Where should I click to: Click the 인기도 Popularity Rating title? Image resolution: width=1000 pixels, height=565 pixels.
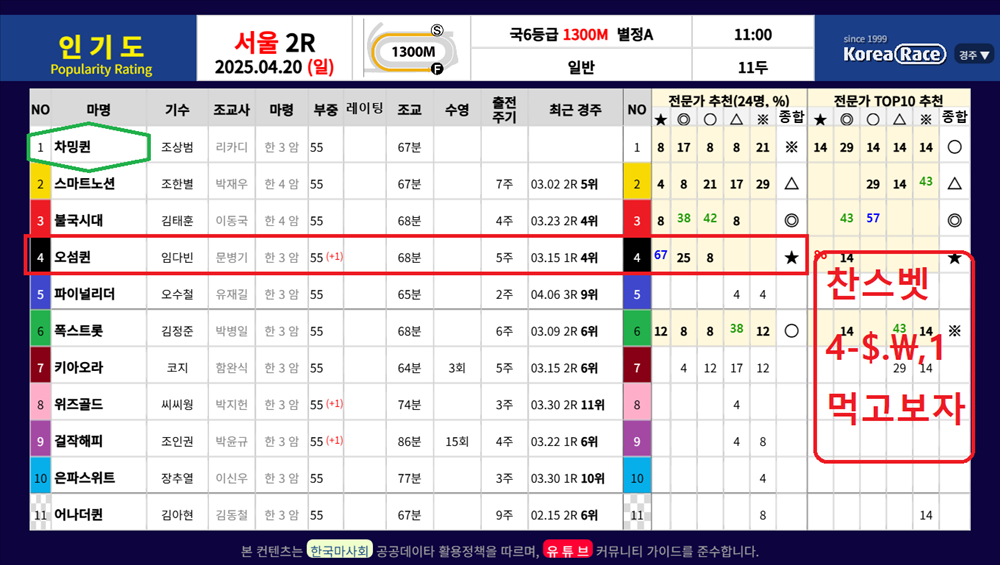101,54
